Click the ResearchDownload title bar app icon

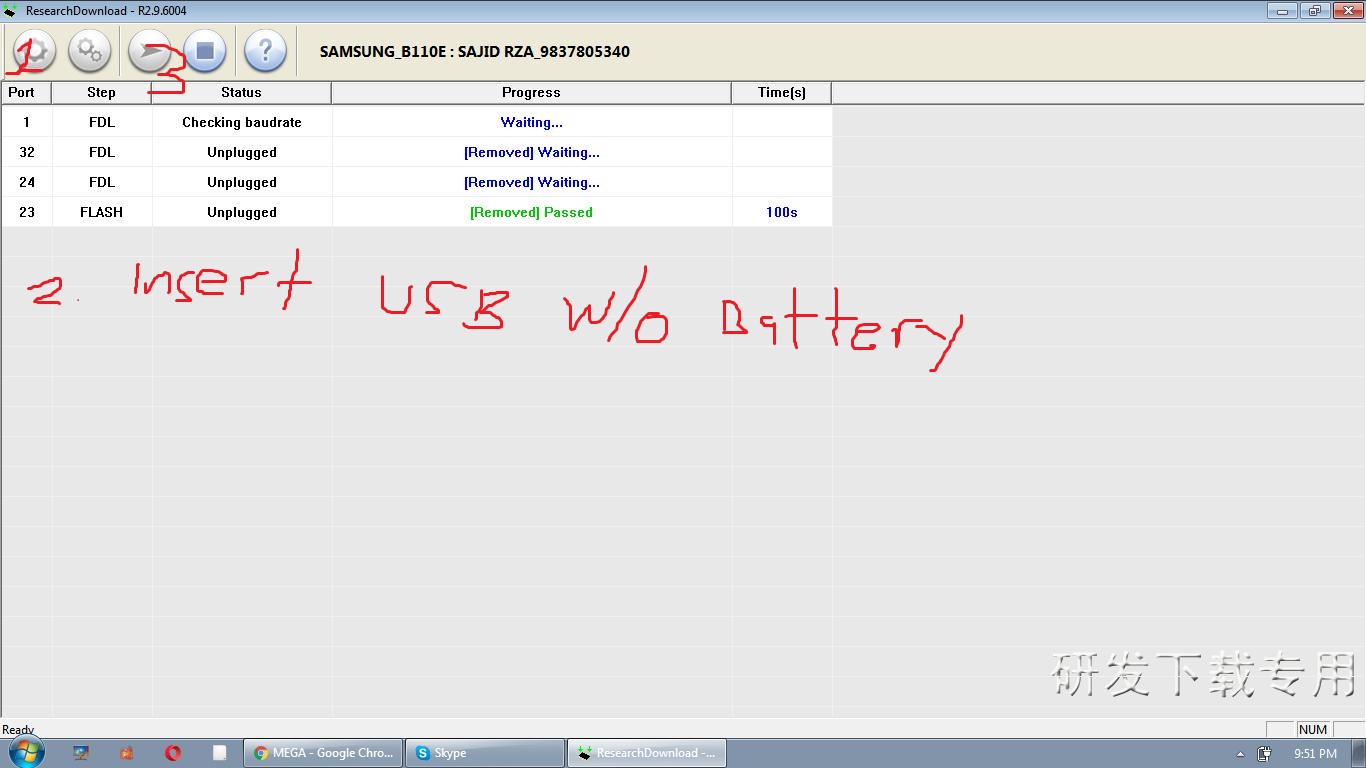pyautogui.click(x=11, y=10)
